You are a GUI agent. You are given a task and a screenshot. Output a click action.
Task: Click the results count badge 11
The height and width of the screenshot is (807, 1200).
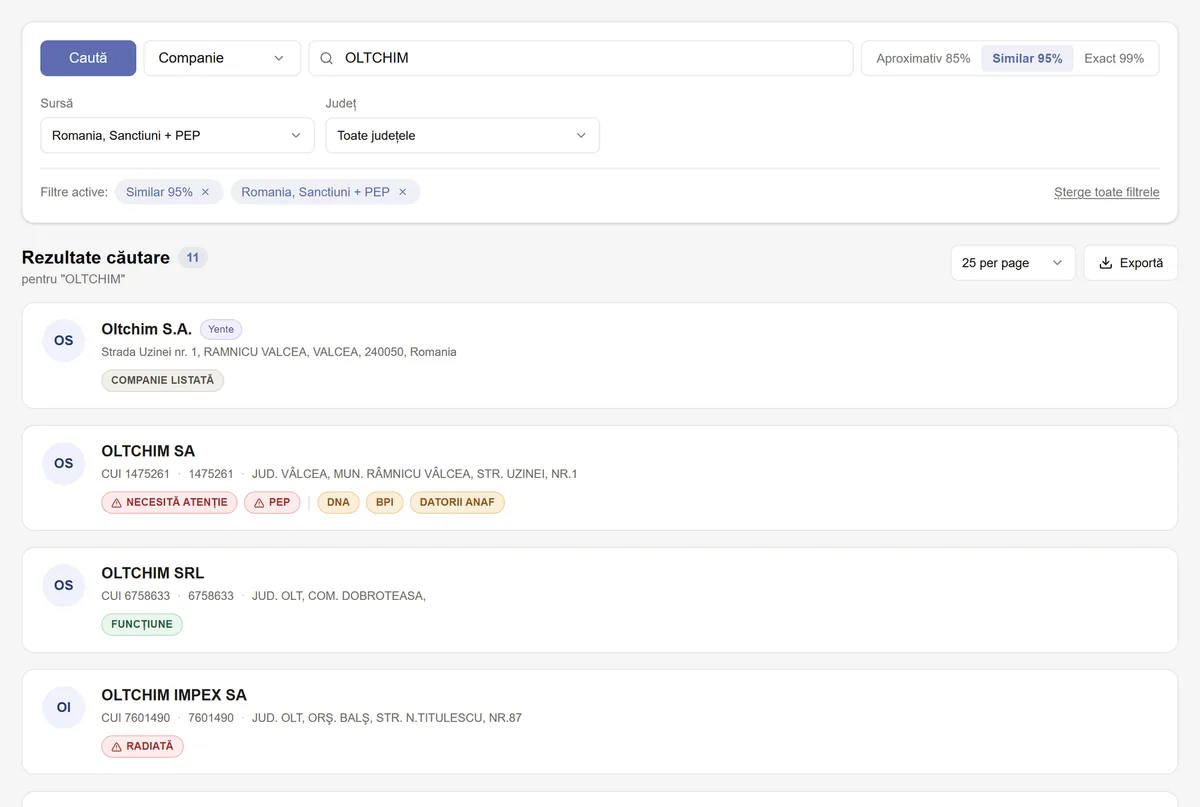(193, 258)
